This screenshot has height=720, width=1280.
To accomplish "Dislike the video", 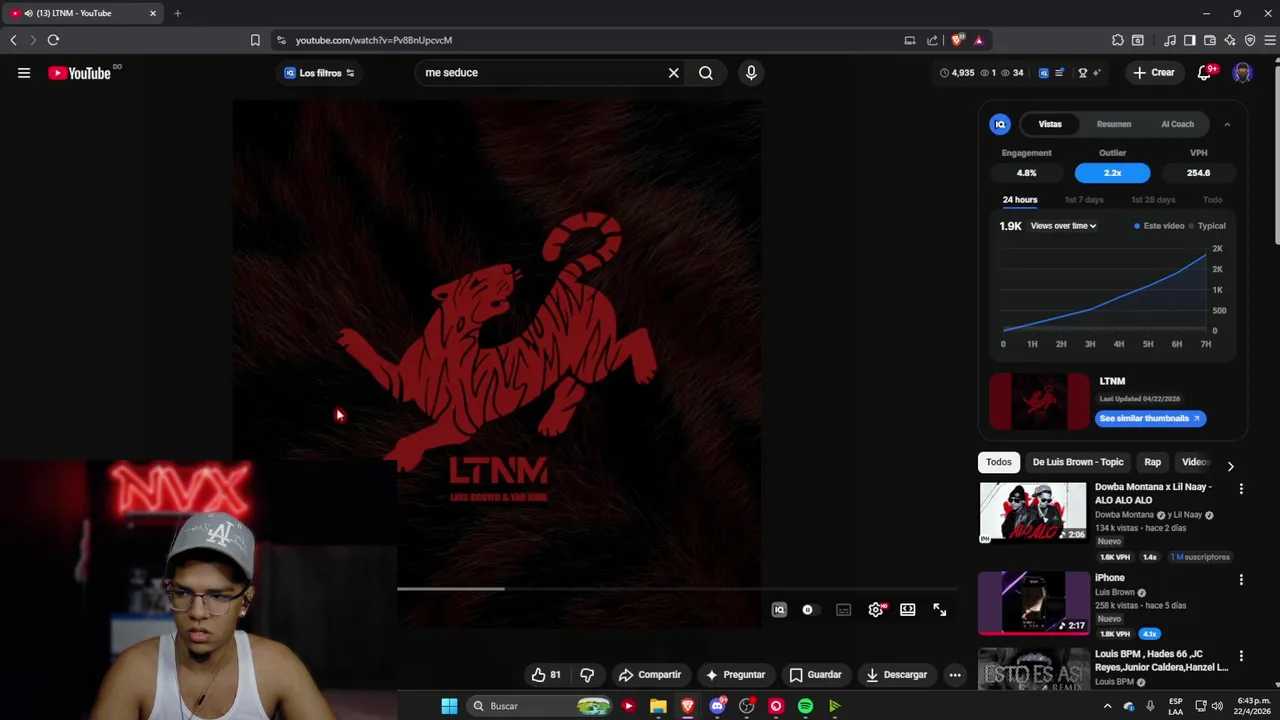I will [x=587, y=675].
